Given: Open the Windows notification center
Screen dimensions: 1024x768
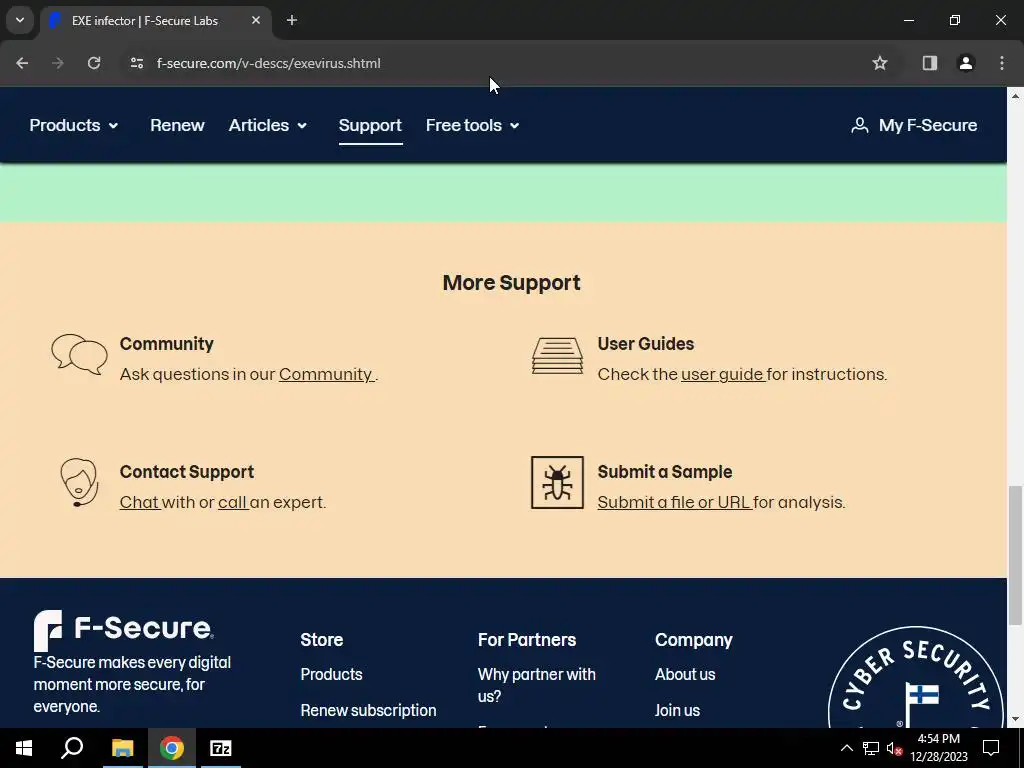Looking at the screenshot, I should (x=991, y=748).
